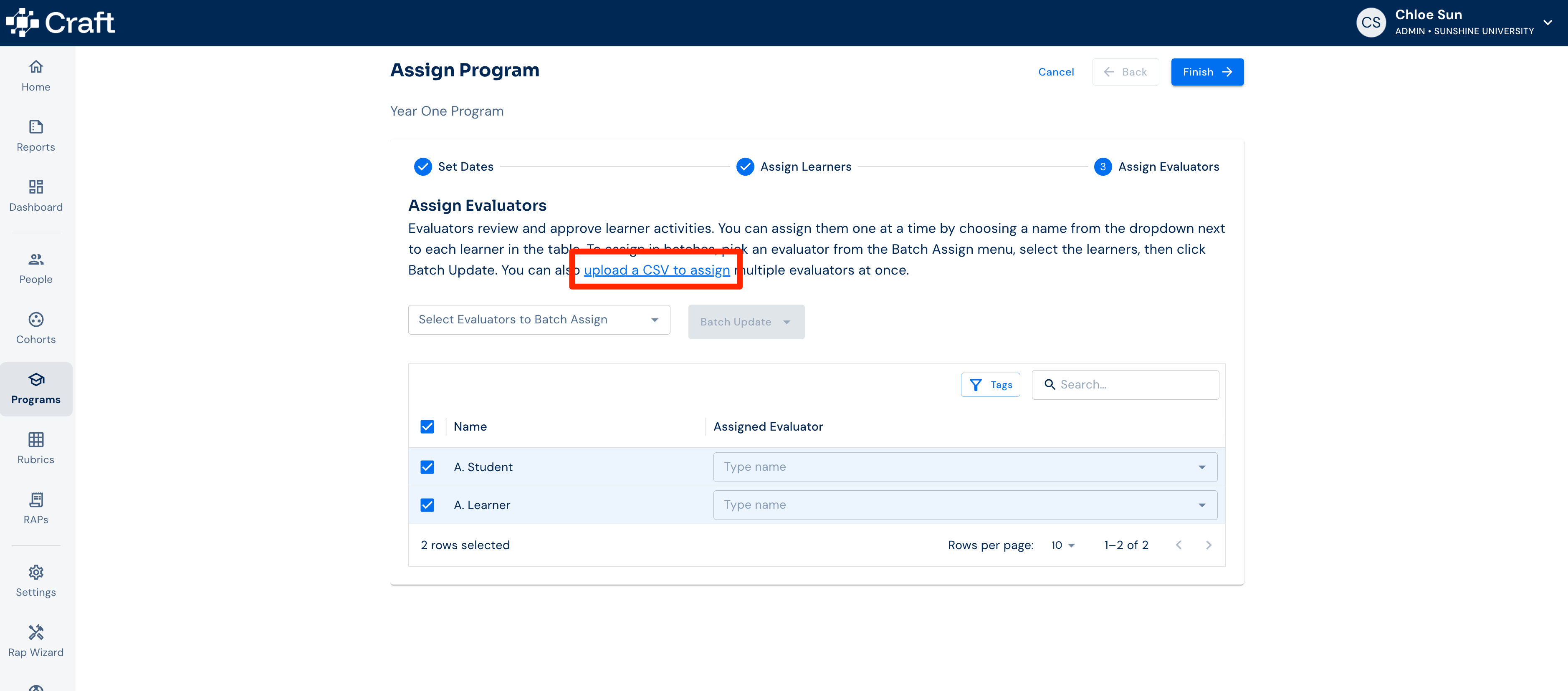This screenshot has width=1568, height=691.
Task: Click the Finish button
Action: [1207, 72]
